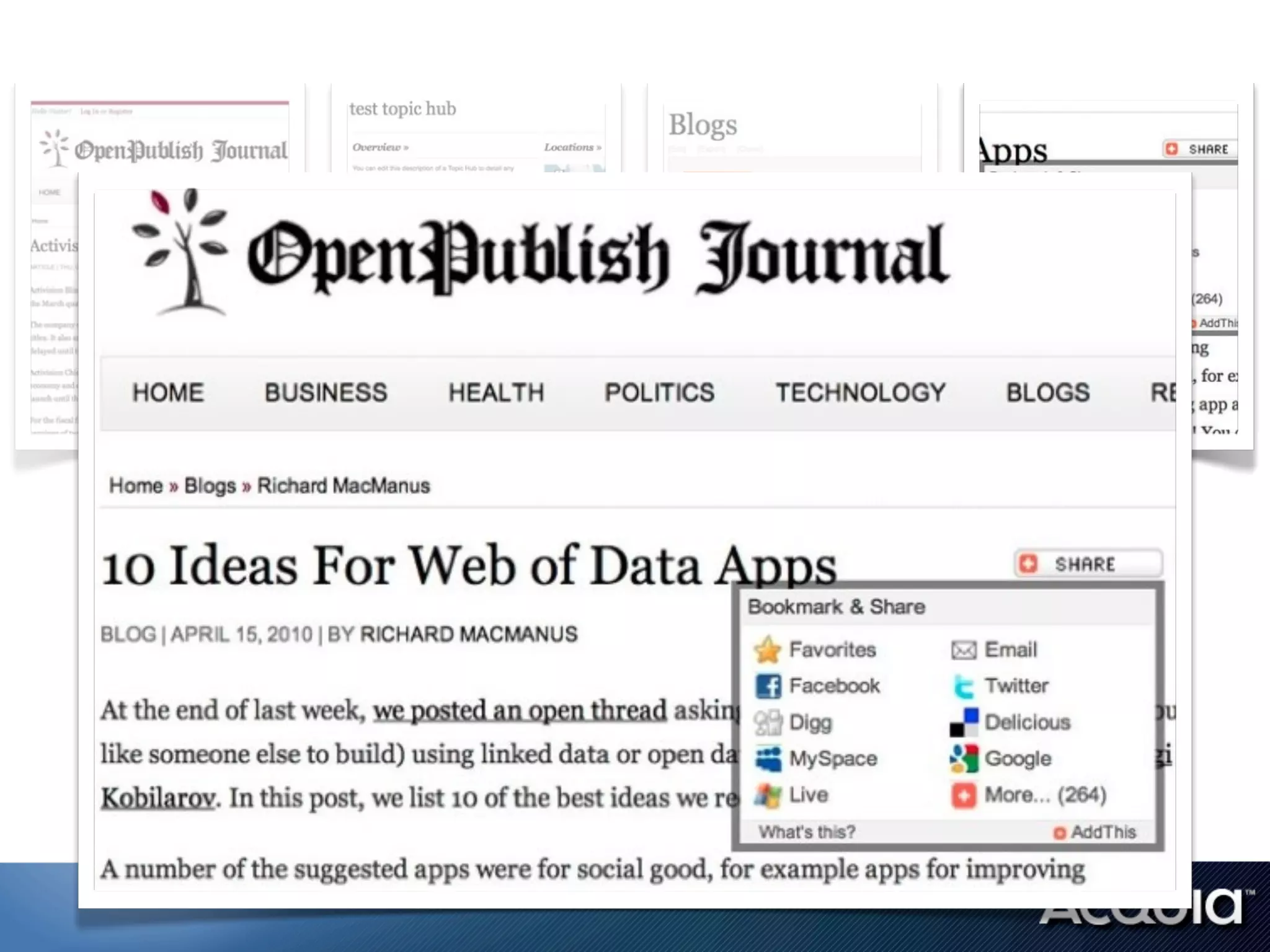
Task: Click the Twitter bird icon
Action: 964,686
